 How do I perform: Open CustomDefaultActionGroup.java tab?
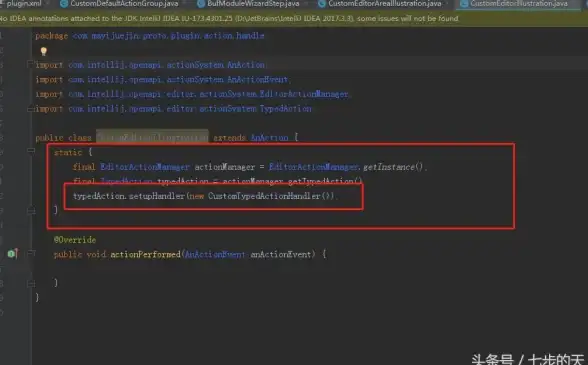click(124, 3)
